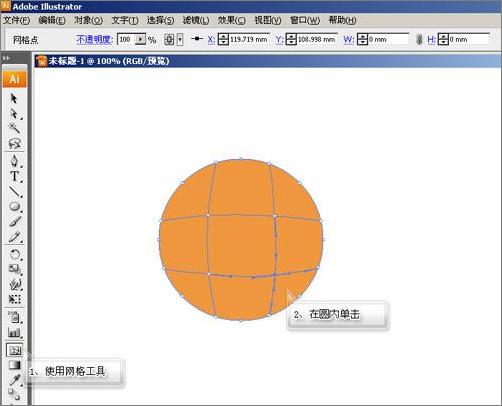Open the dropdown beside the align icon

tap(180, 40)
